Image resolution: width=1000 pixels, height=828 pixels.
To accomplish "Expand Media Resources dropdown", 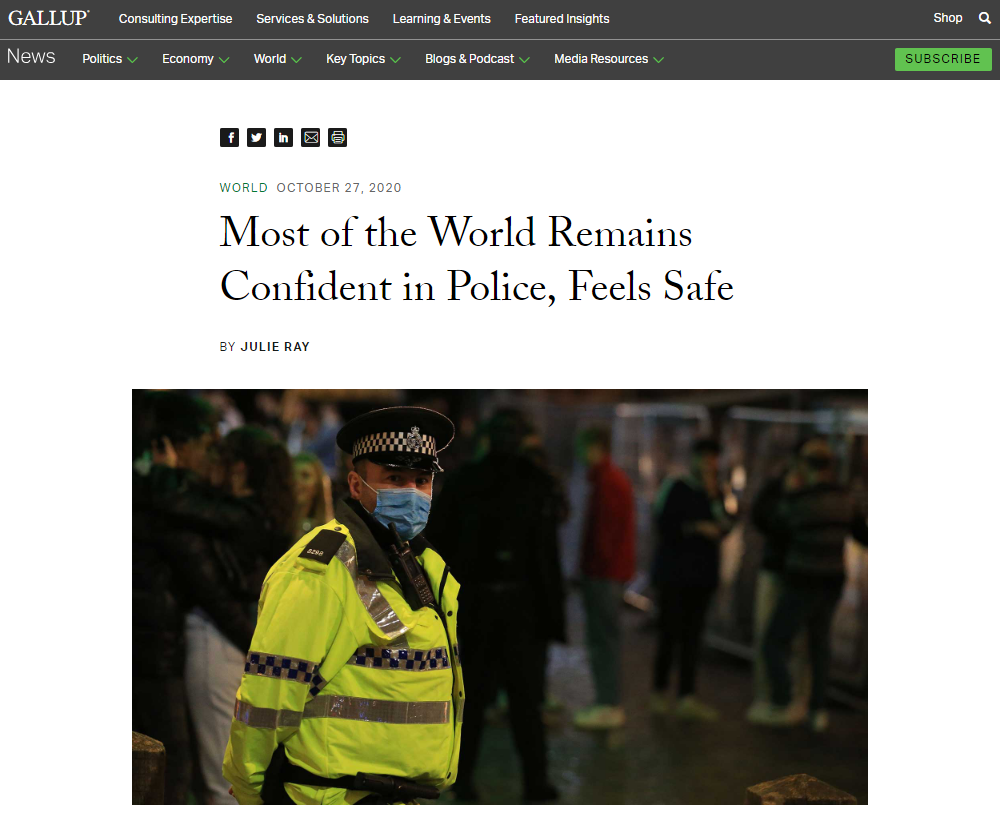I will coord(608,59).
